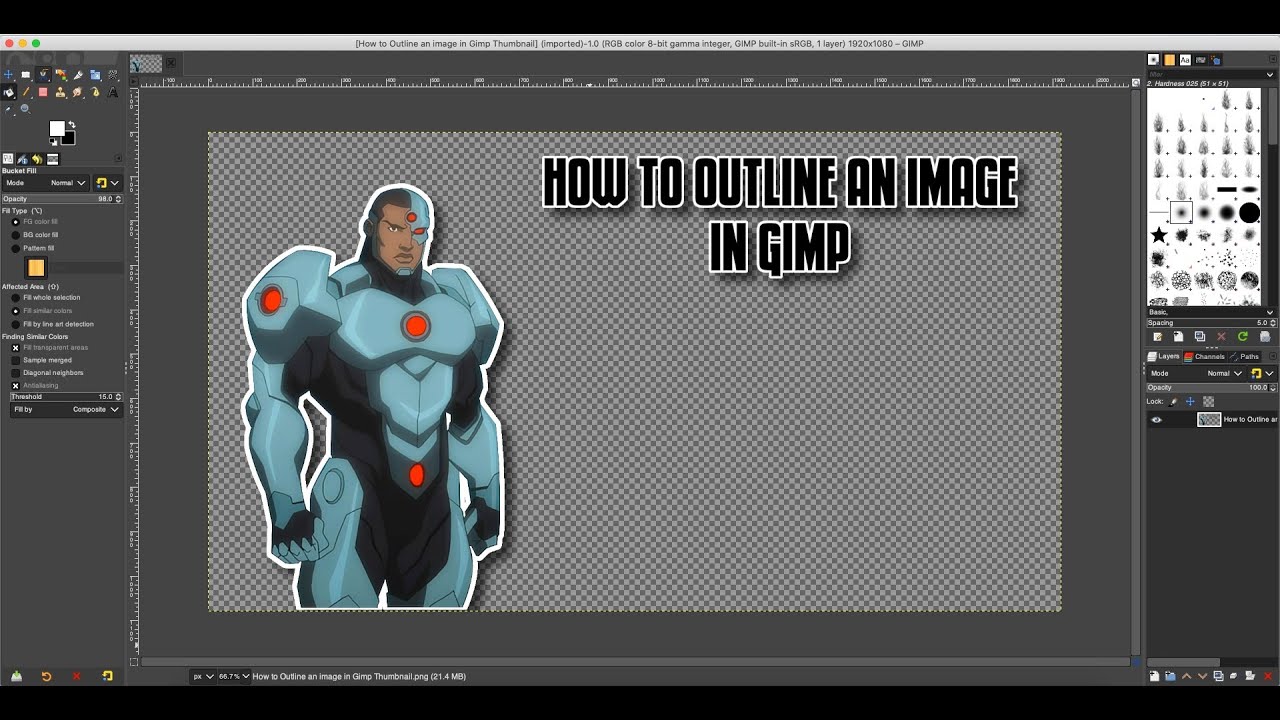Create a new layer icon

point(1154,676)
